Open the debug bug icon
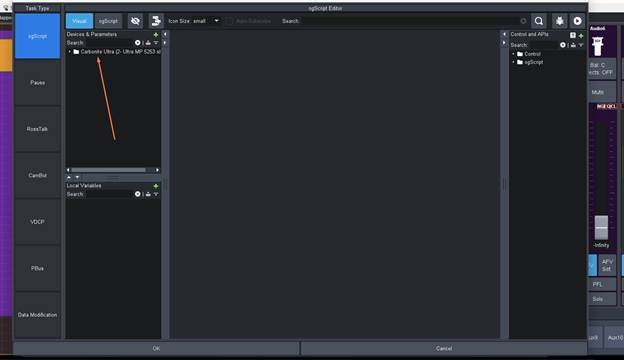The height and width of the screenshot is (360, 624). (x=560, y=21)
